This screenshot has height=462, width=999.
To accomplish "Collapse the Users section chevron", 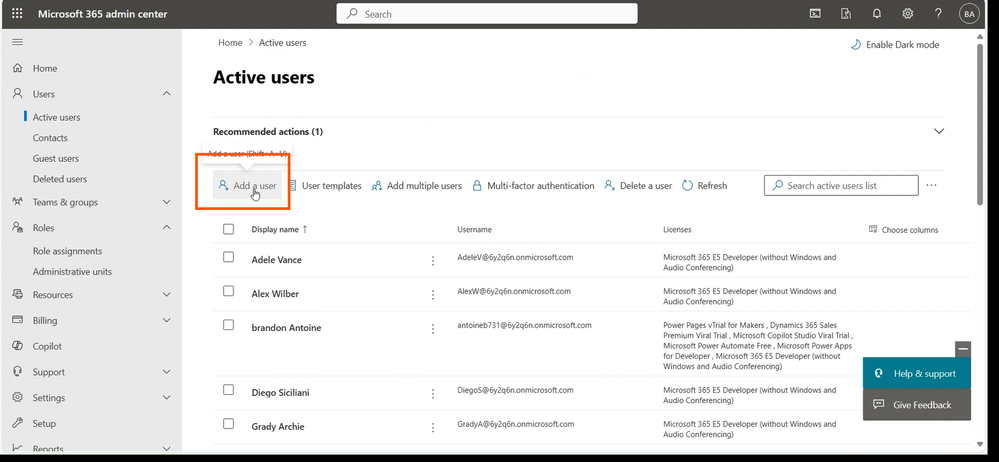I will (167, 94).
